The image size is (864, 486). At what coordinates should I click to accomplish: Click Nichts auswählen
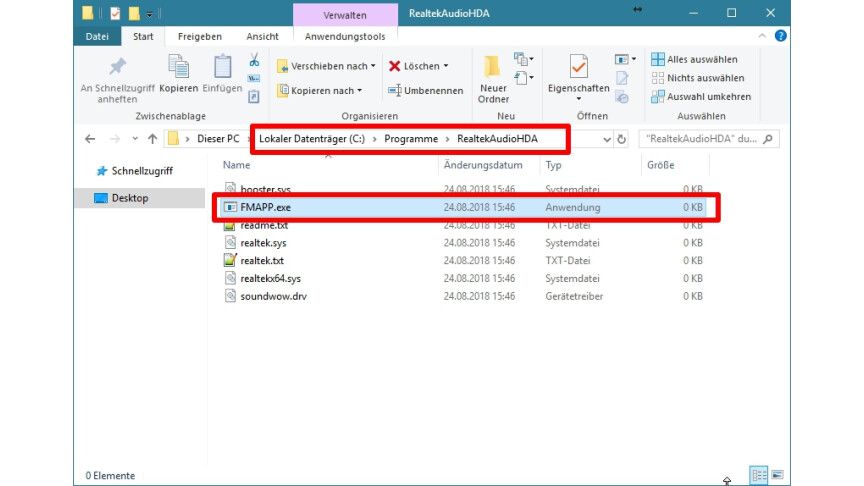pos(698,78)
